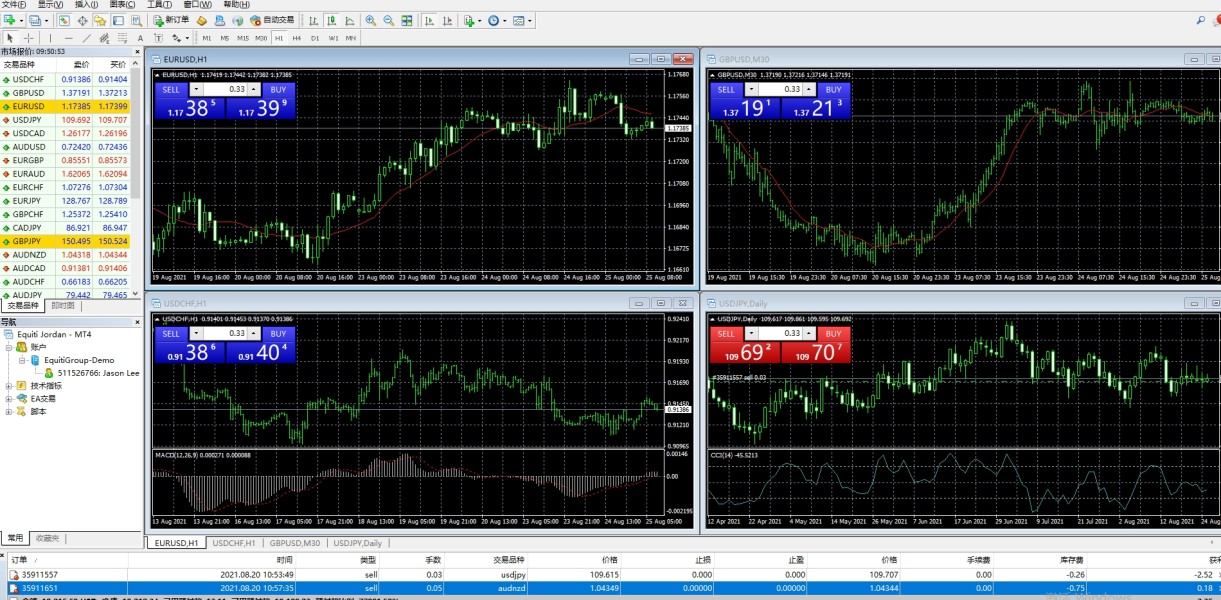This screenshot has width=1221, height=600.
Task: Click BUY on the USDJPY Daily chart
Action: [833, 334]
